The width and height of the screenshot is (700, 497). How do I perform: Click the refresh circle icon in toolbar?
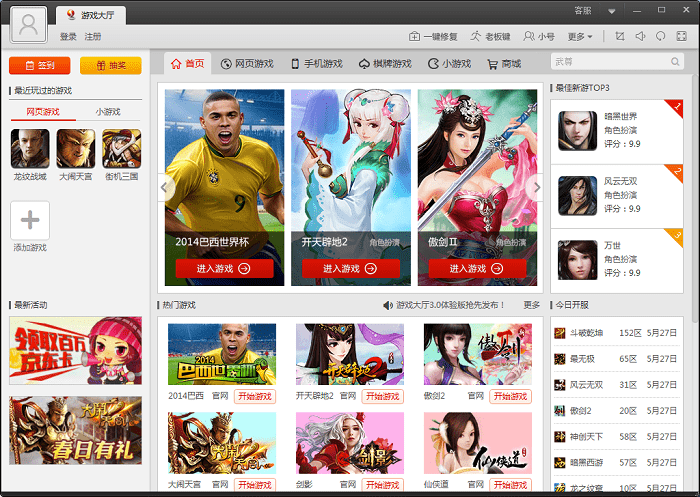click(661, 36)
